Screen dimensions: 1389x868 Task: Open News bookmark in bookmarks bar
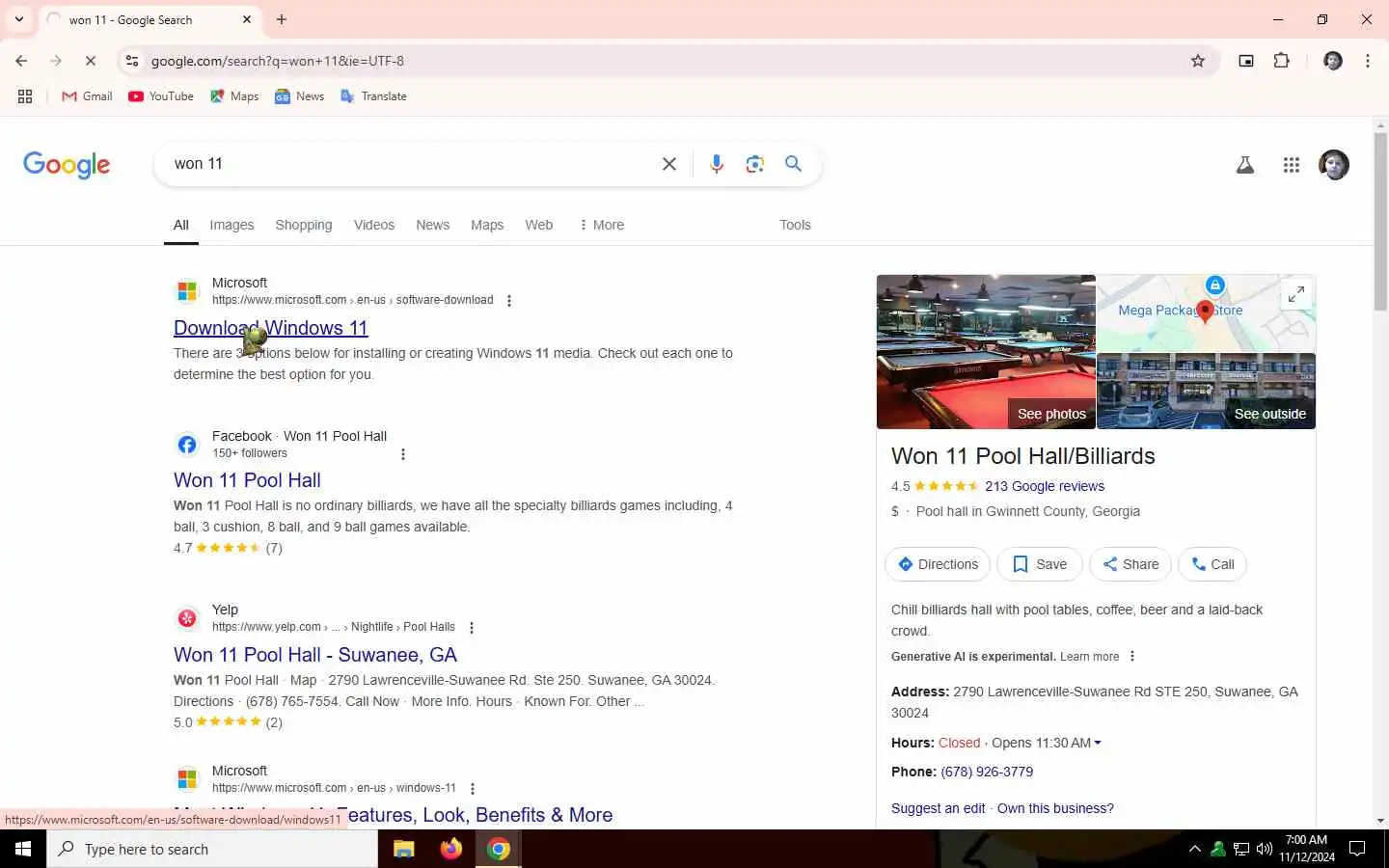point(299,96)
